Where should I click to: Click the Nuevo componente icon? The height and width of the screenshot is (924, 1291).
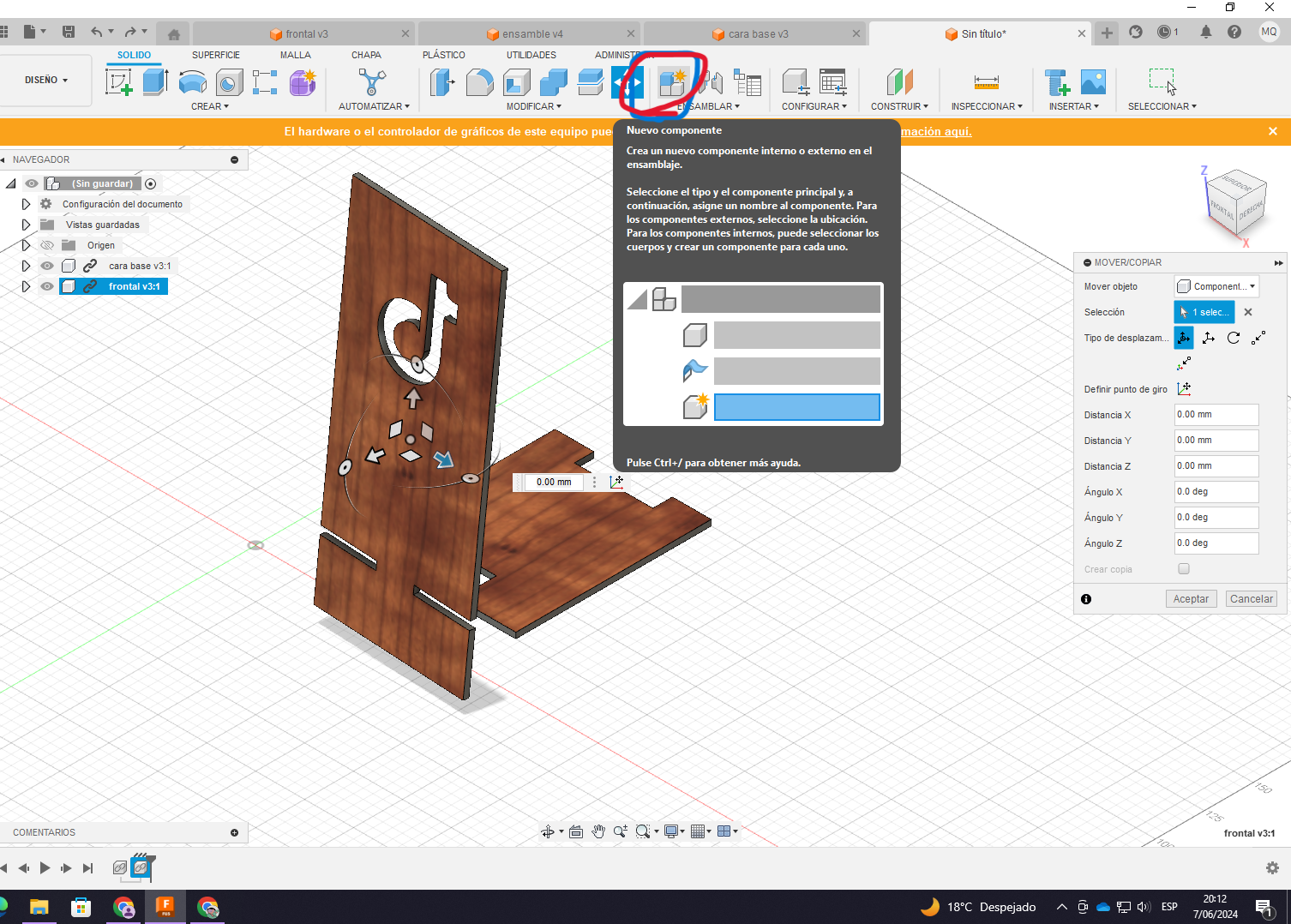tap(673, 83)
